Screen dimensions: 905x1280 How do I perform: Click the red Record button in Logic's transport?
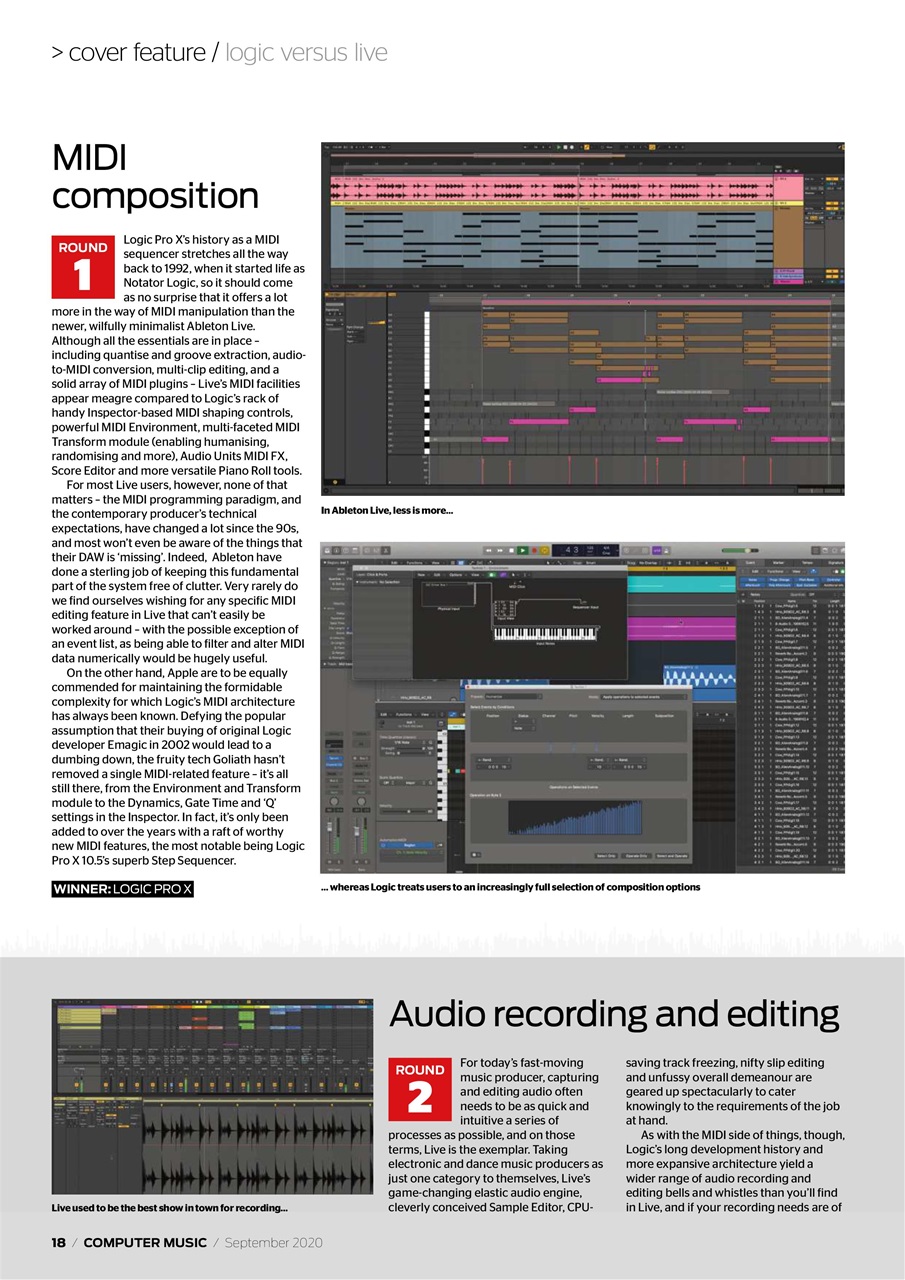pyautogui.click(x=534, y=550)
